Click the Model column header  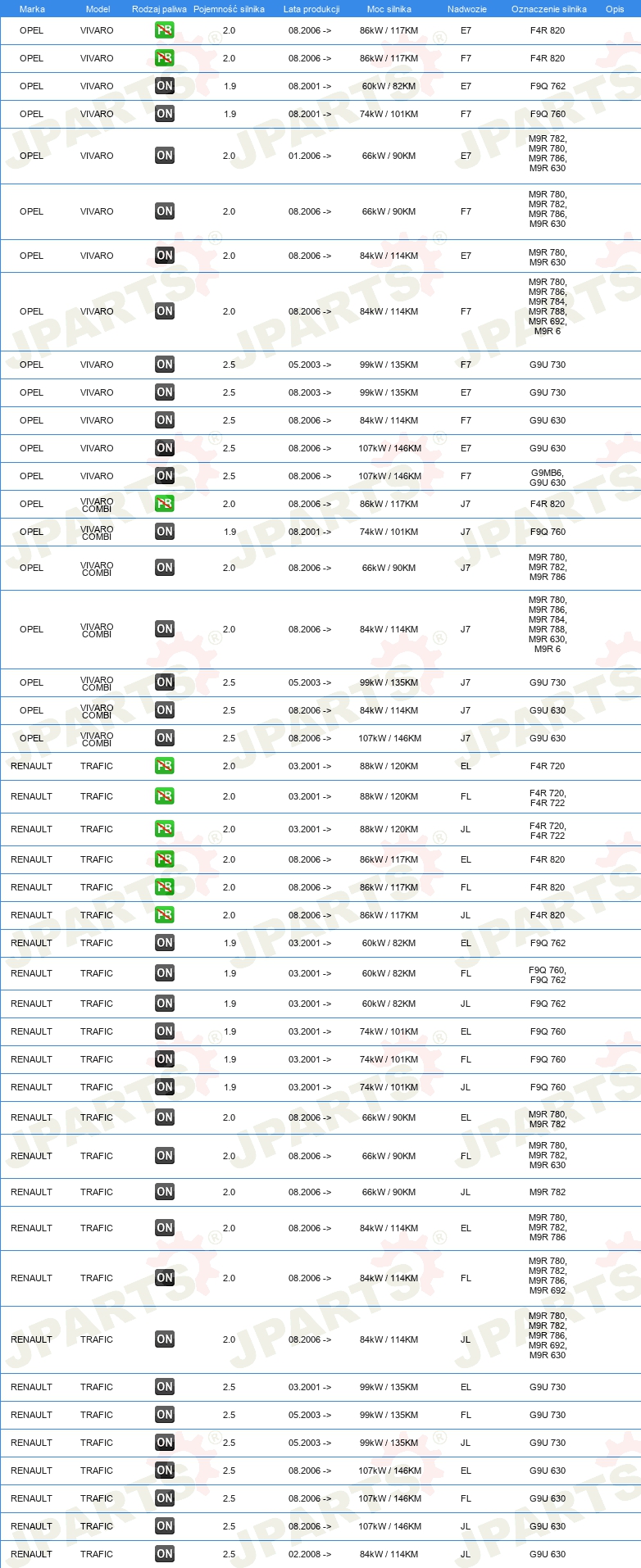click(x=98, y=9)
